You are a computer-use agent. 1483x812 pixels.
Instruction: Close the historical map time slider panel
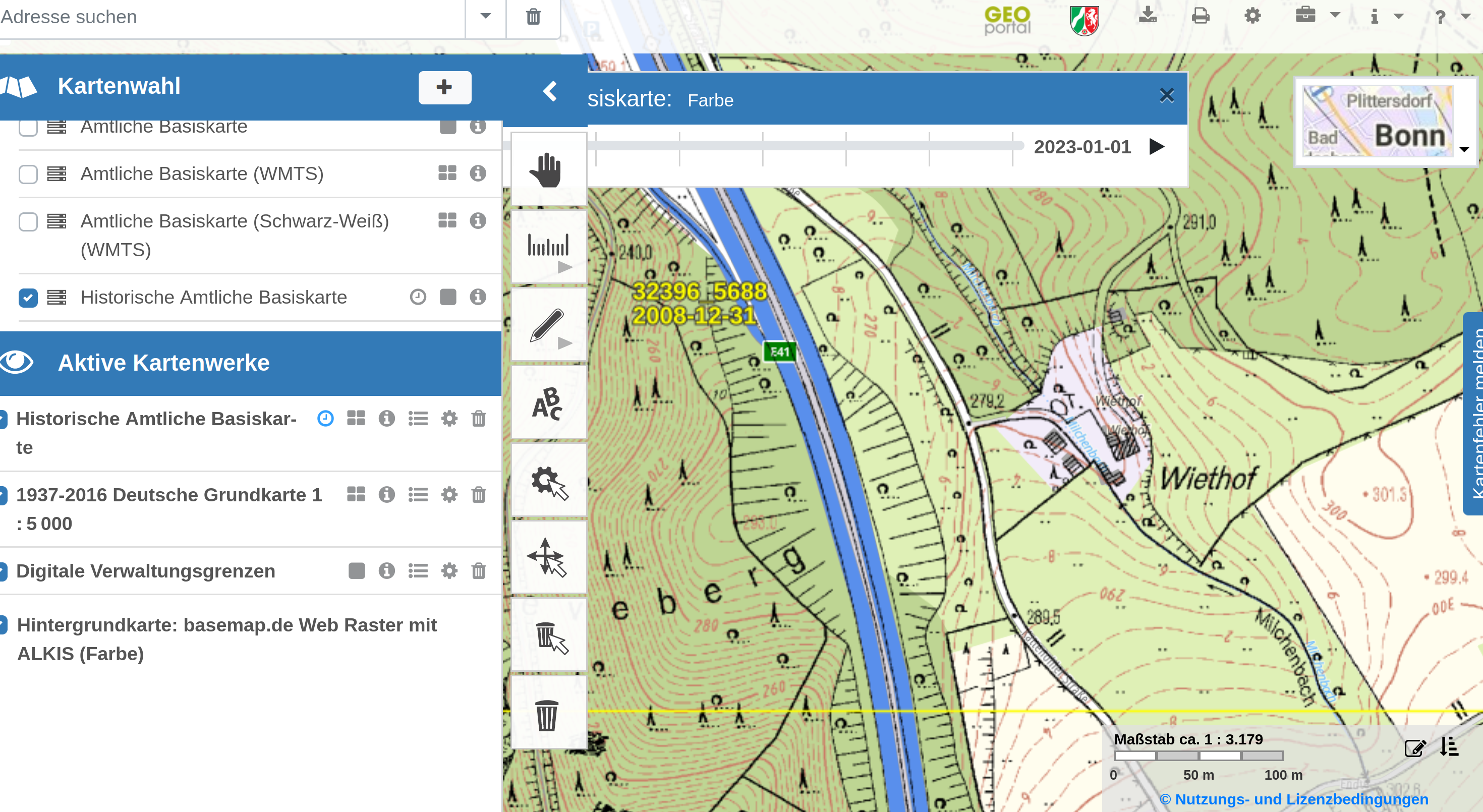pyautogui.click(x=1167, y=95)
